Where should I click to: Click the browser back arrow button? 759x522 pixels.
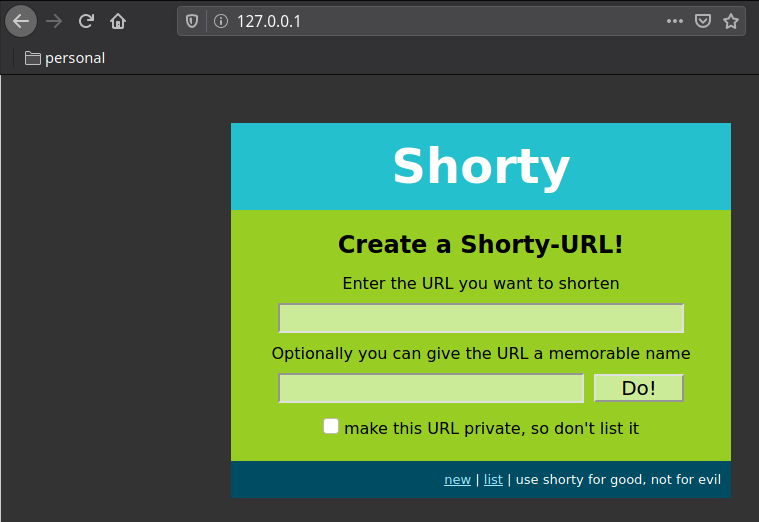(21, 21)
